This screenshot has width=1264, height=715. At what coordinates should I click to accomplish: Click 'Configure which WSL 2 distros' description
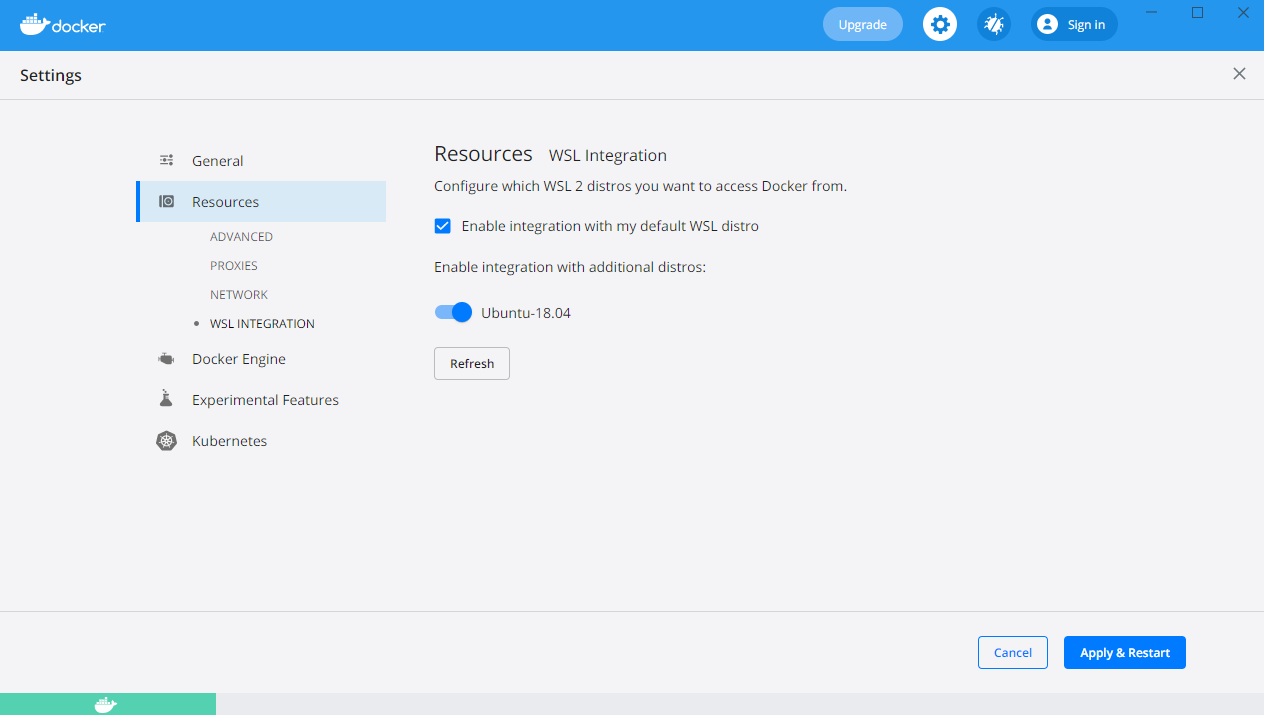point(640,186)
